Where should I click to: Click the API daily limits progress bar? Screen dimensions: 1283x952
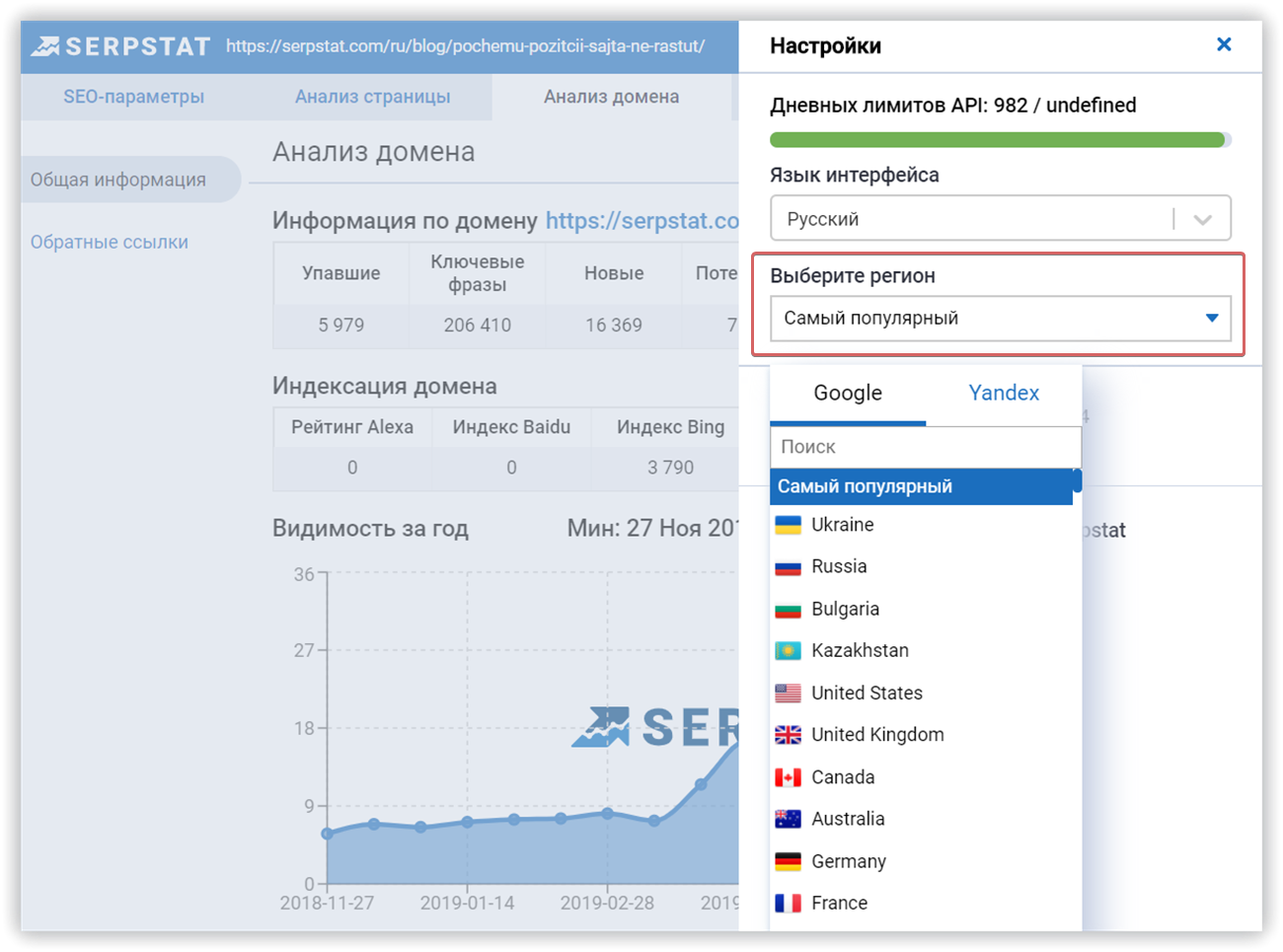pos(1001,140)
